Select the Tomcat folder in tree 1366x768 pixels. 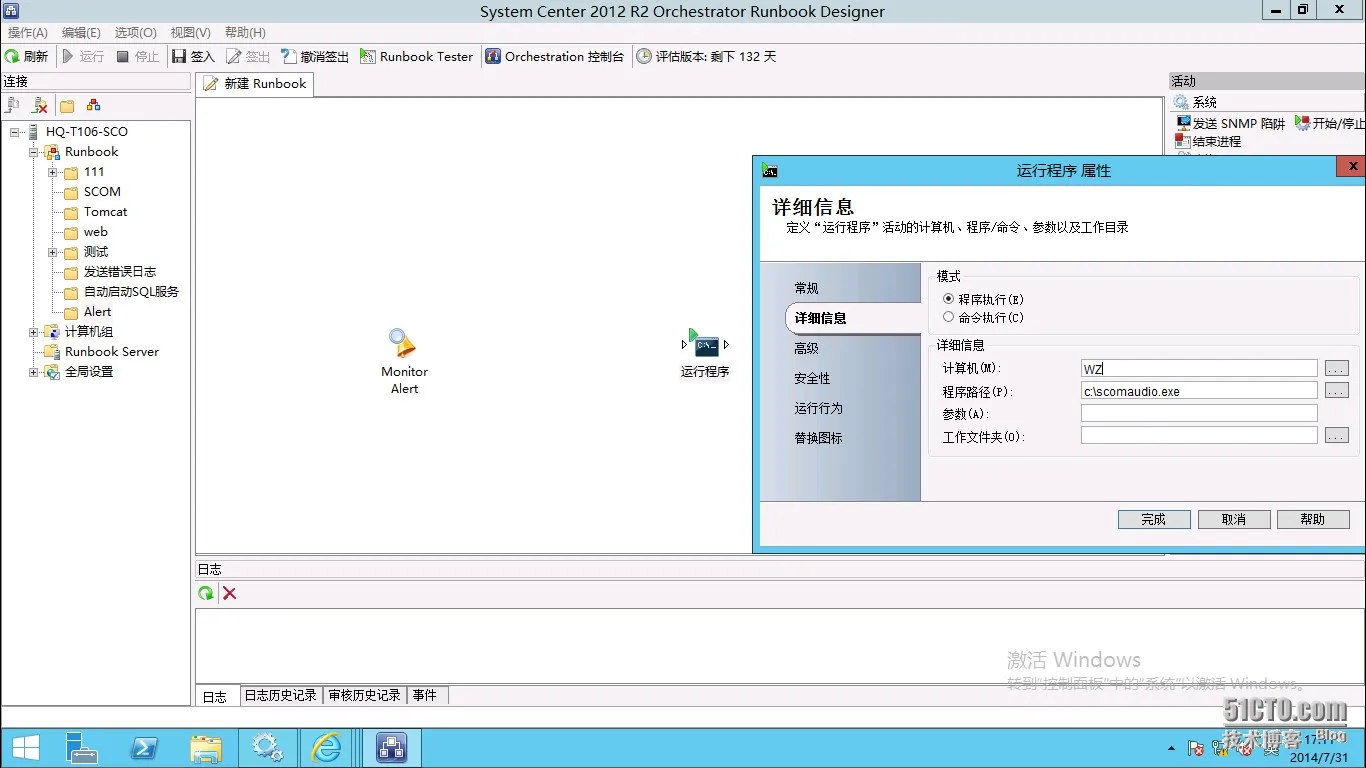point(105,212)
